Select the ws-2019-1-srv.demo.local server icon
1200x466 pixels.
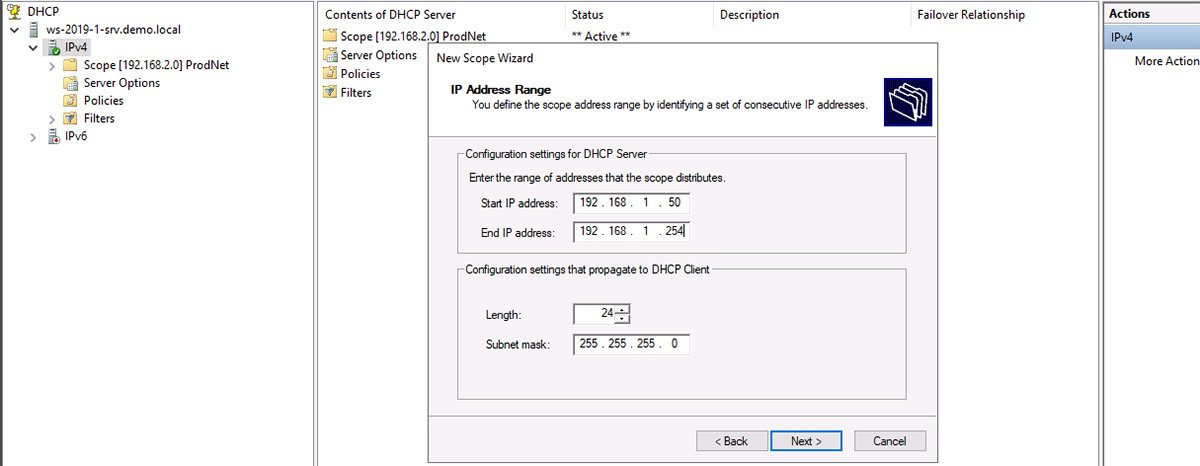coord(34,30)
